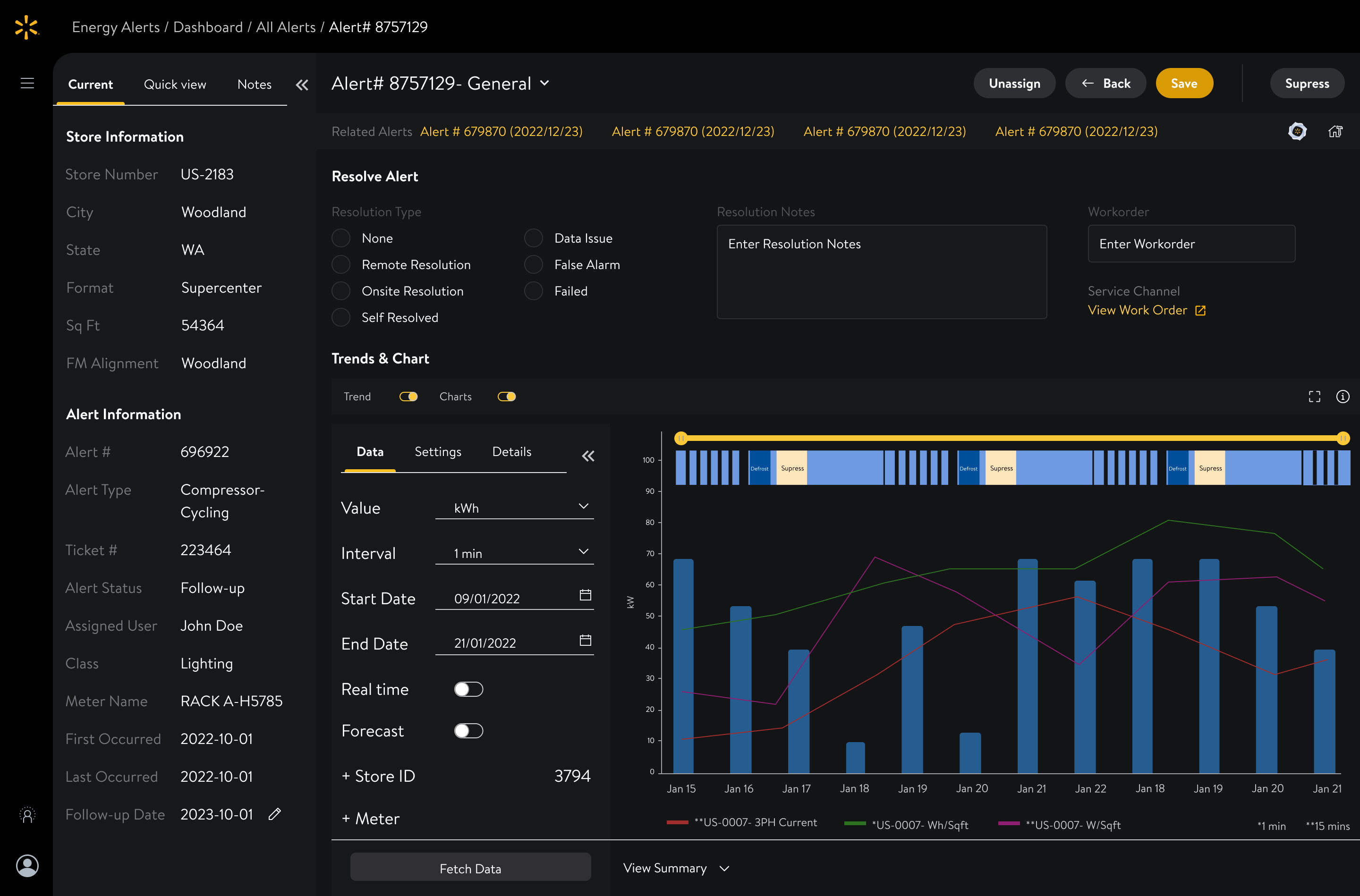The height and width of the screenshot is (896, 1360).
Task: Grab the right range slider handle
Action: click(1343, 438)
